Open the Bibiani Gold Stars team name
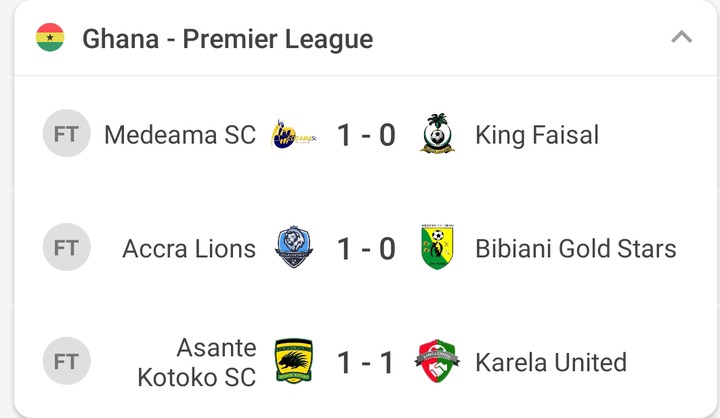 (576, 248)
